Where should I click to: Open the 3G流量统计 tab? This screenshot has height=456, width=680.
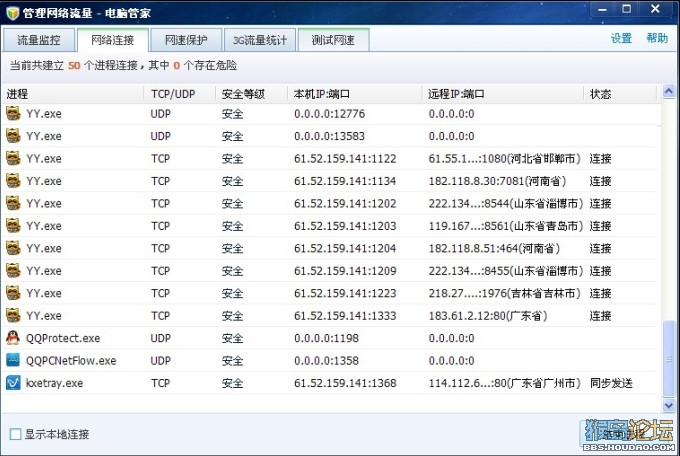tap(260, 40)
